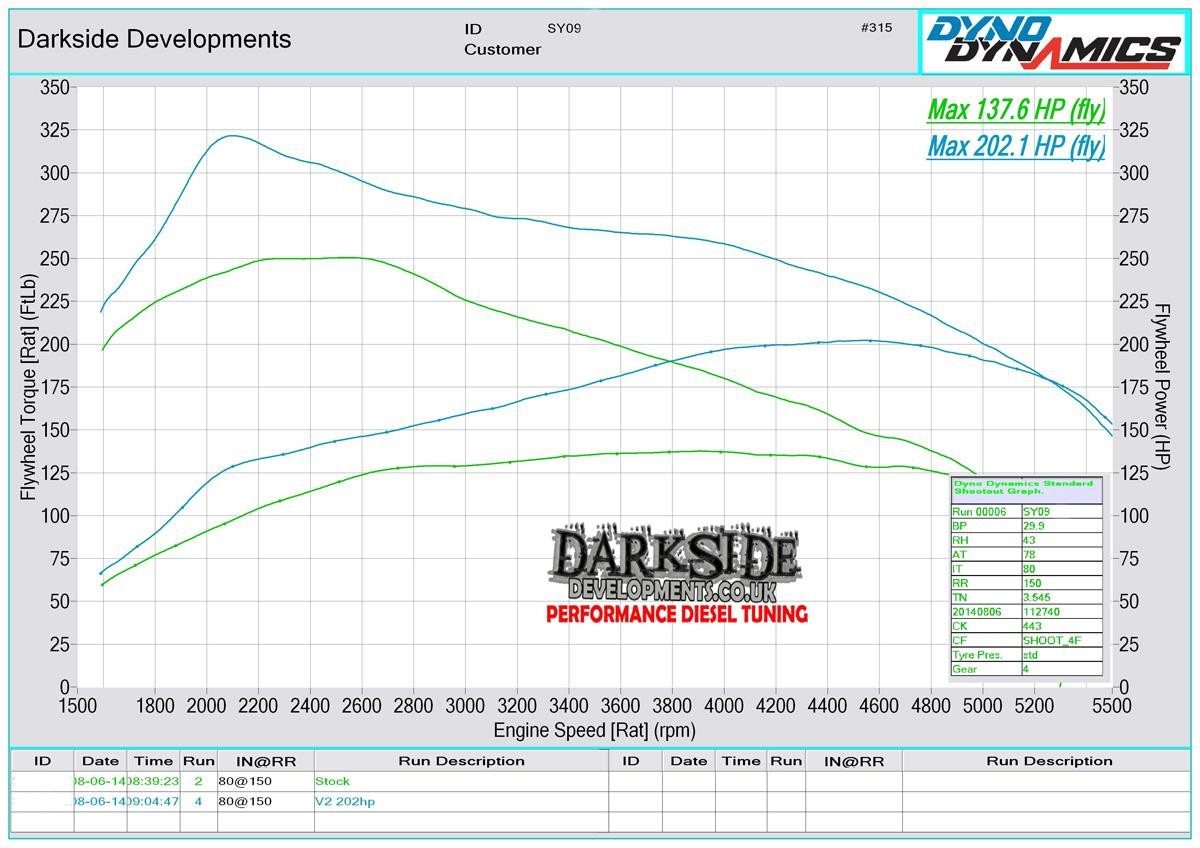1200x848 pixels.
Task: Select the Stock run description row
Action: pyautogui.click(x=460, y=781)
